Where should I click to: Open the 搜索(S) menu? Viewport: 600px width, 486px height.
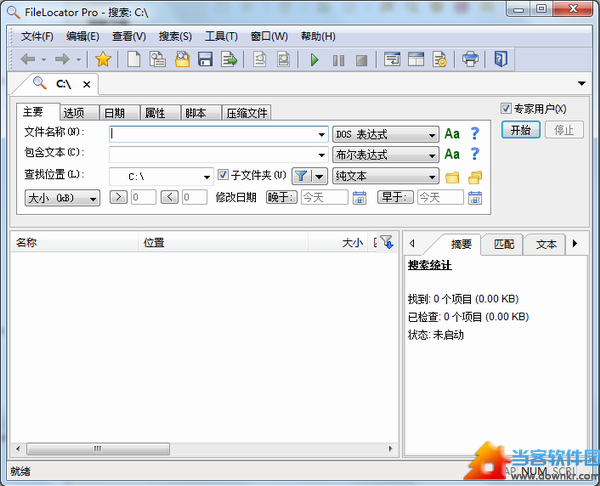point(175,36)
